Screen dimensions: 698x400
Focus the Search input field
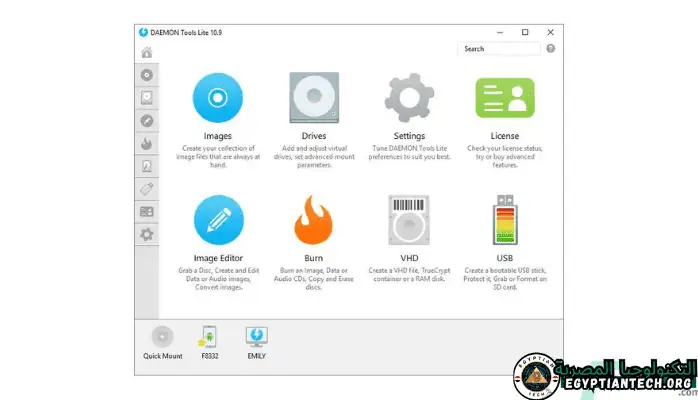point(498,48)
